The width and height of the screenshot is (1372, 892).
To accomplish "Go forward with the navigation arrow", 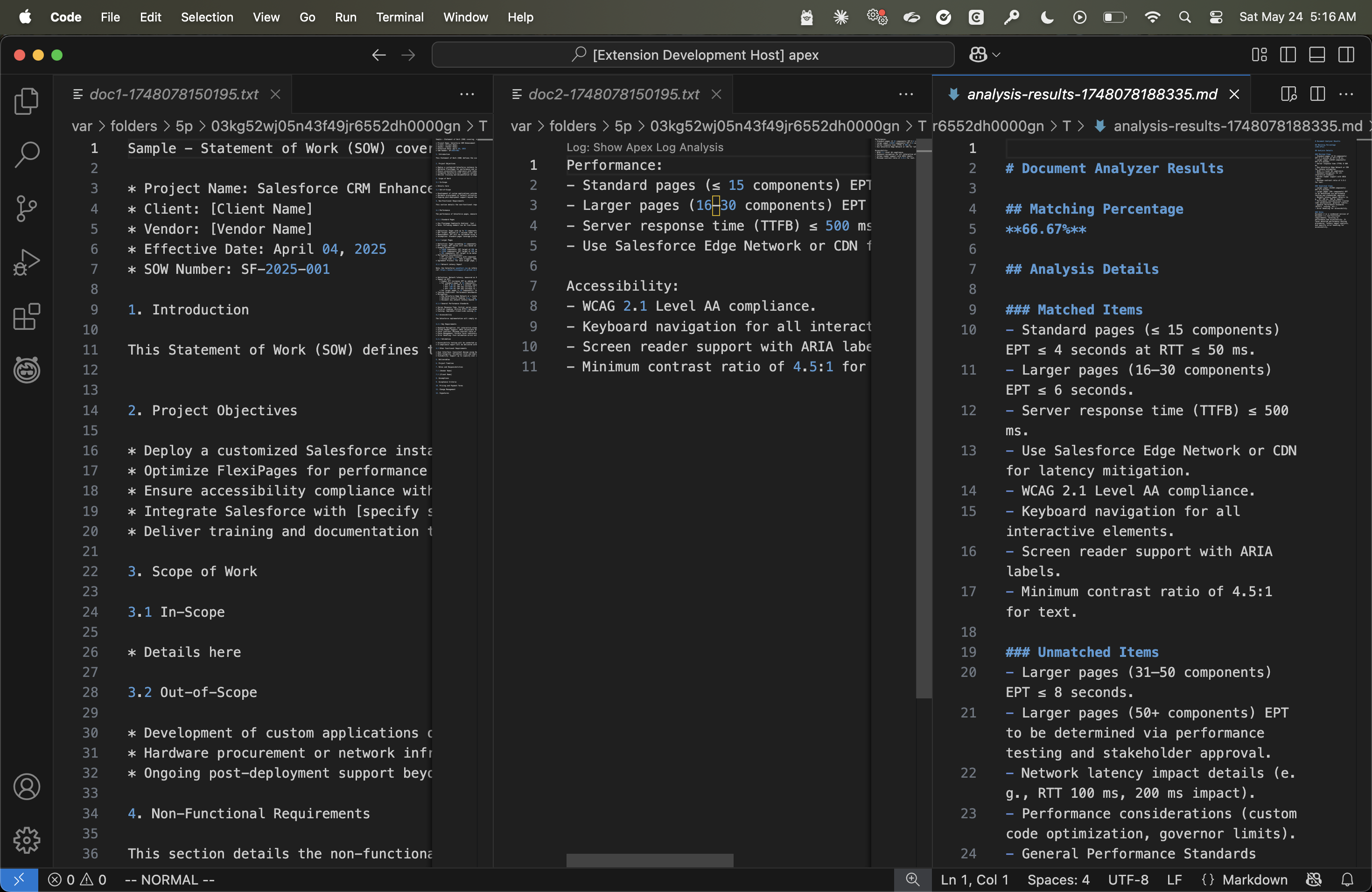I will click(x=408, y=55).
